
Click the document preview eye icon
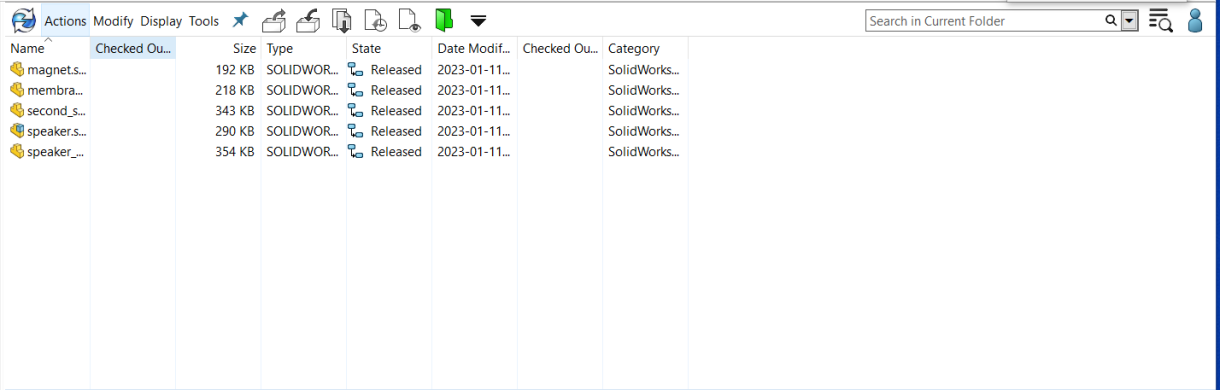pos(409,20)
